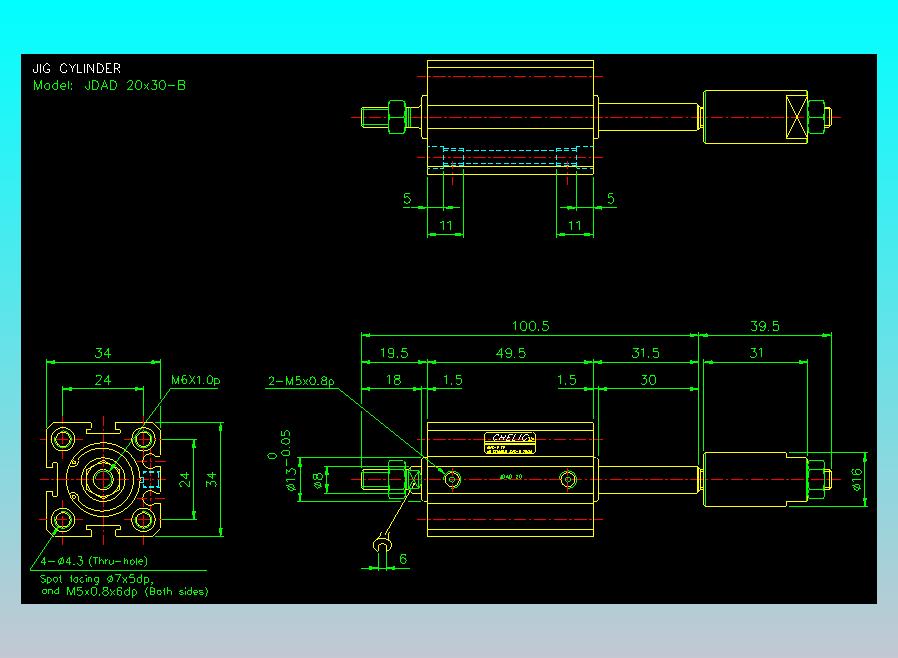This screenshot has height=658, width=898.
Task: Click the 49.5 body length dimension
Action: [x=511, y=353]
